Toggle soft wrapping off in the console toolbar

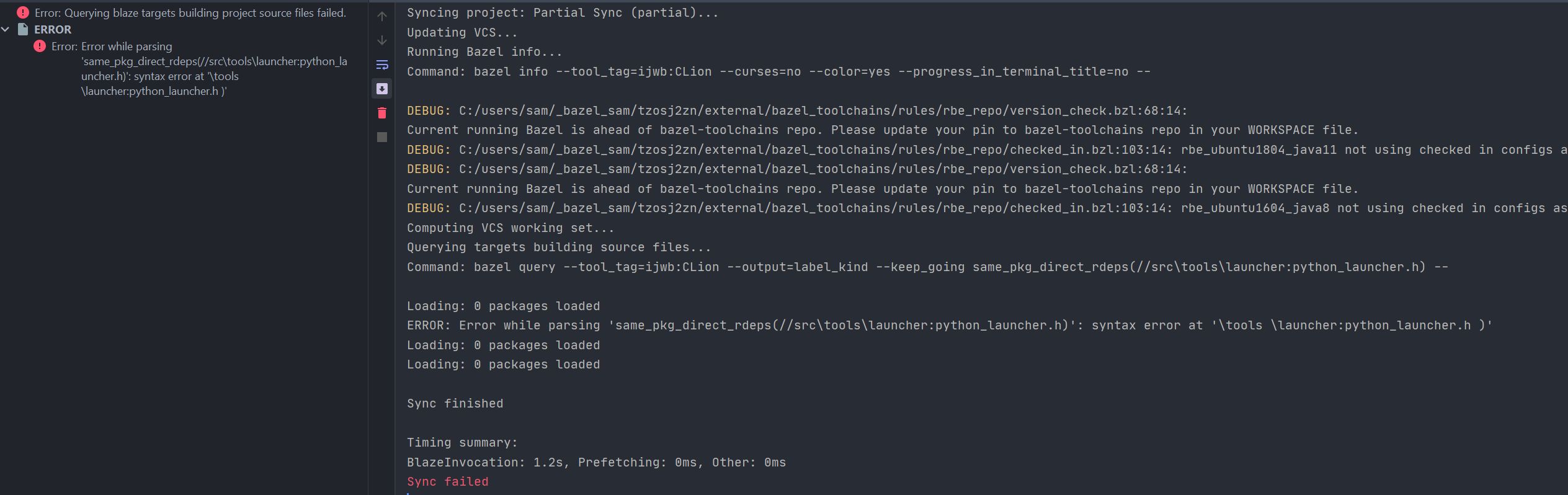point(381,65)
